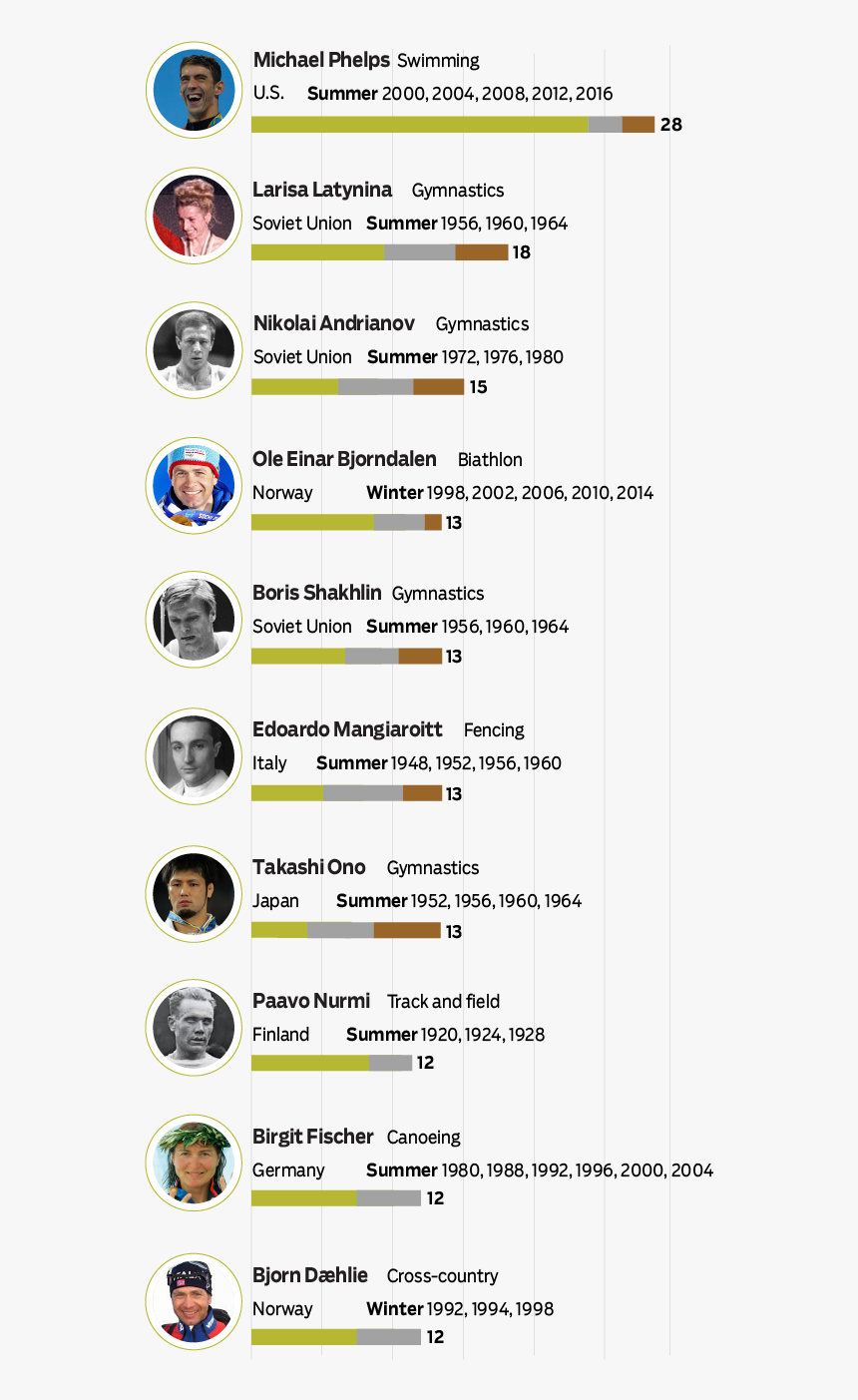Image resolution: width=858 pixels, height=1400 pixels.
Task: Click Edoardo Mangiarotti's portrait image
Action: pos(195,756)
